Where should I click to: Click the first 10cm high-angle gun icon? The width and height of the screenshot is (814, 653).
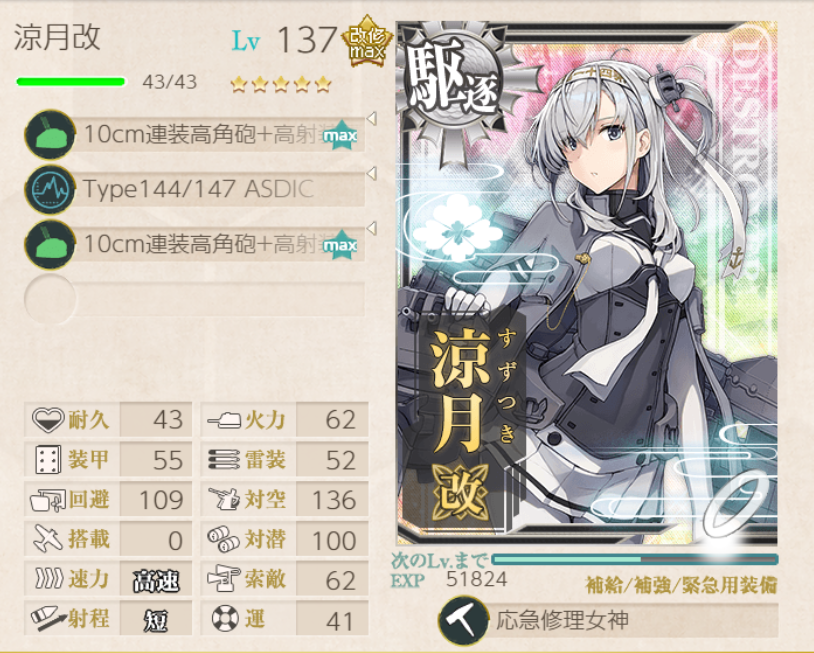click(x=50, y=134)
